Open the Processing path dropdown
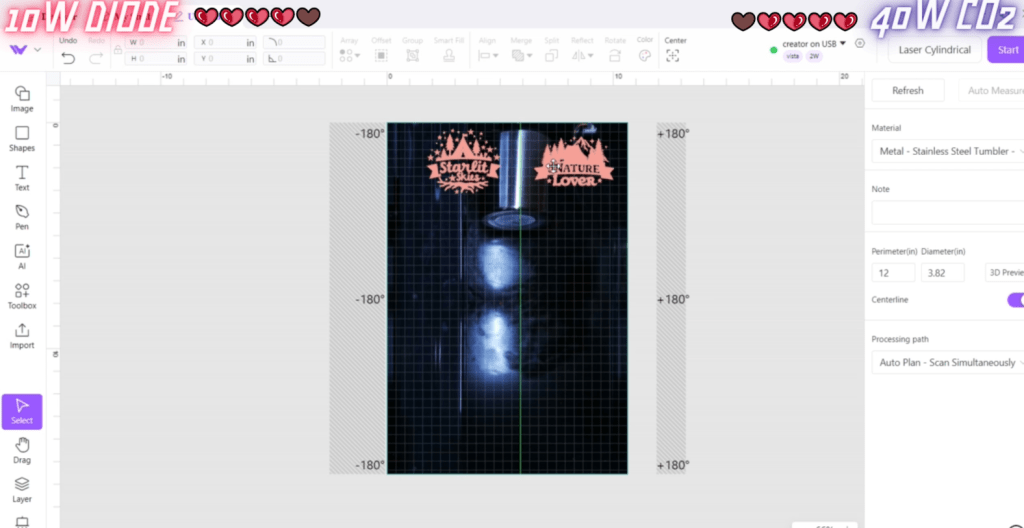The height and width of the screenshot is (528, 1024). (x=945, y=362)
